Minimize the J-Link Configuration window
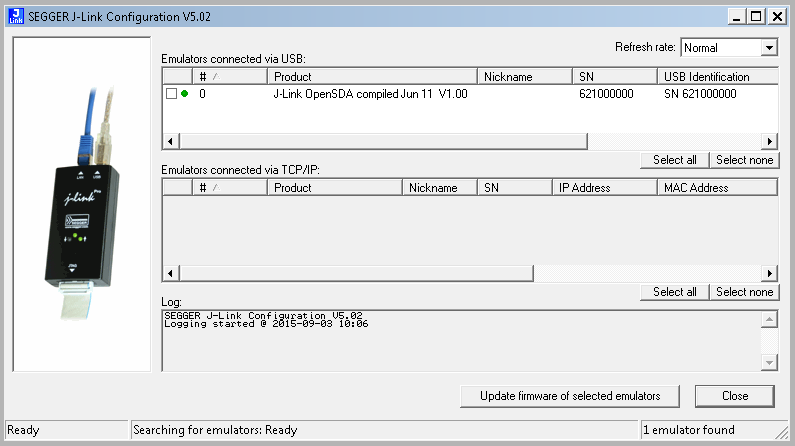The width and height of the screenshot is (795, 446). click(737, 17)
